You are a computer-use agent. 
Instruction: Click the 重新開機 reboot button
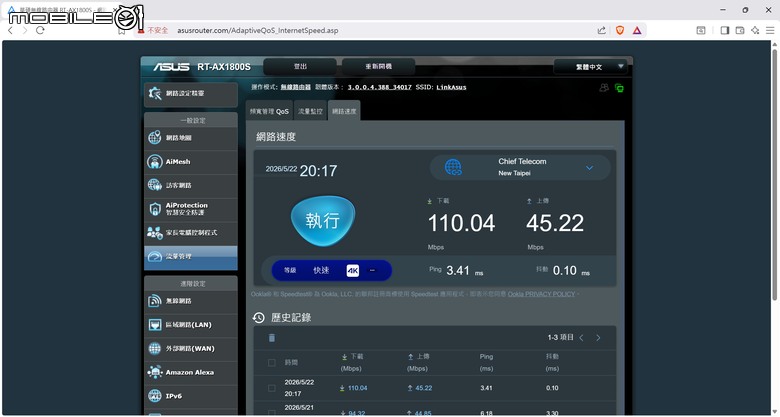coord(379,66)
